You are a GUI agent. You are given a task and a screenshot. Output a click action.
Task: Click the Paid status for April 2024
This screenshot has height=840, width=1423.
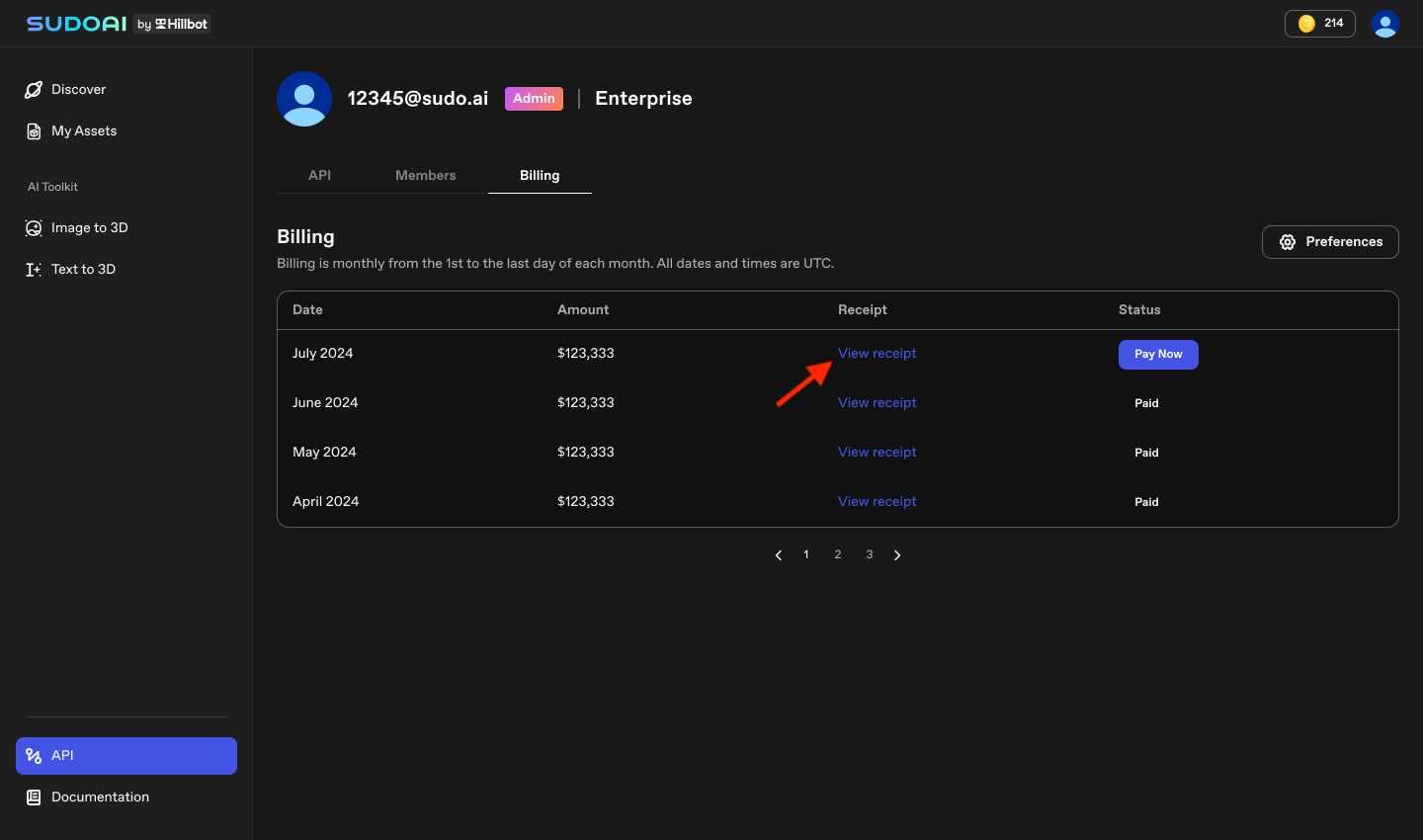pyautogui.click(x=1146, y=502)
